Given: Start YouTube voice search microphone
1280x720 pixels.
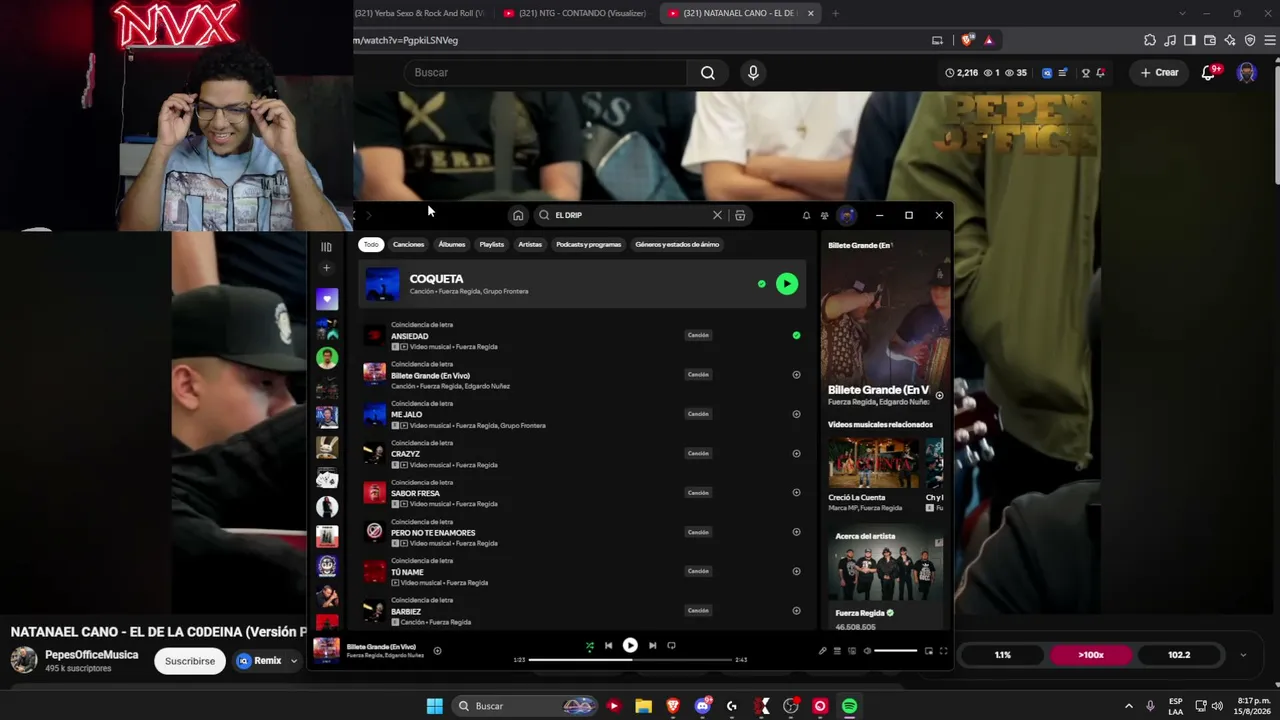Looking at the screenshot, I should click(x=753, y=72).
